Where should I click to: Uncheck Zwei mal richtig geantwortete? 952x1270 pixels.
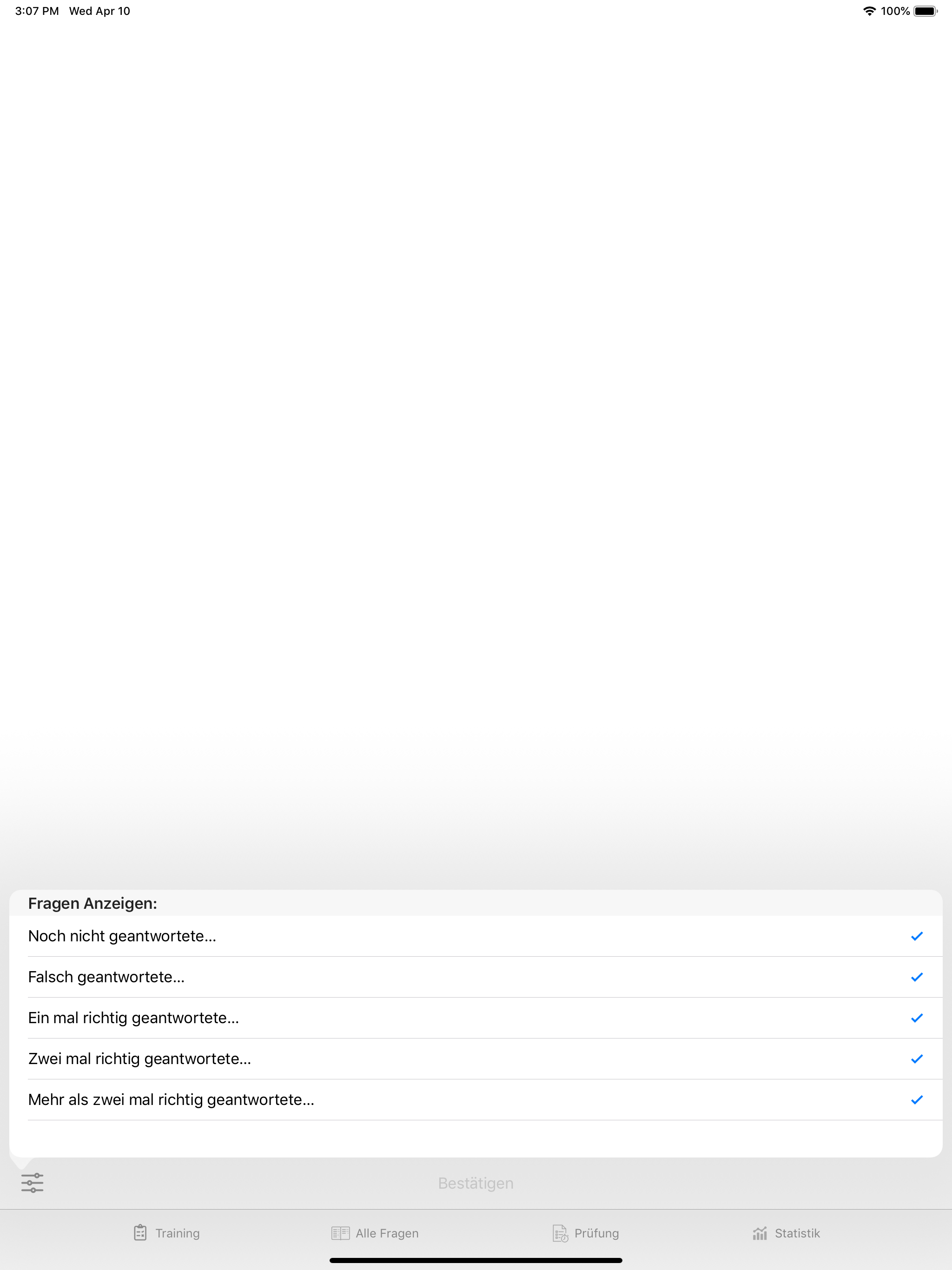click(917, 1058)
